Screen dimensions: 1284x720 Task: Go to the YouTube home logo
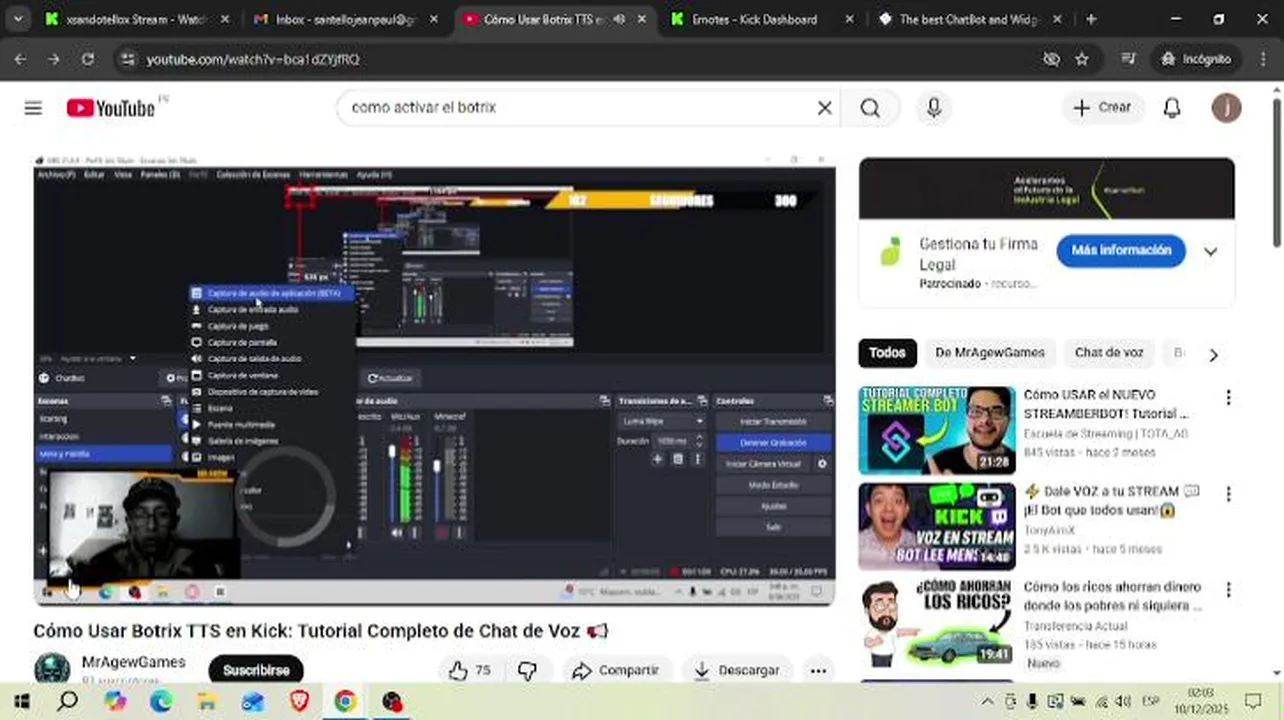pos(111,108)
